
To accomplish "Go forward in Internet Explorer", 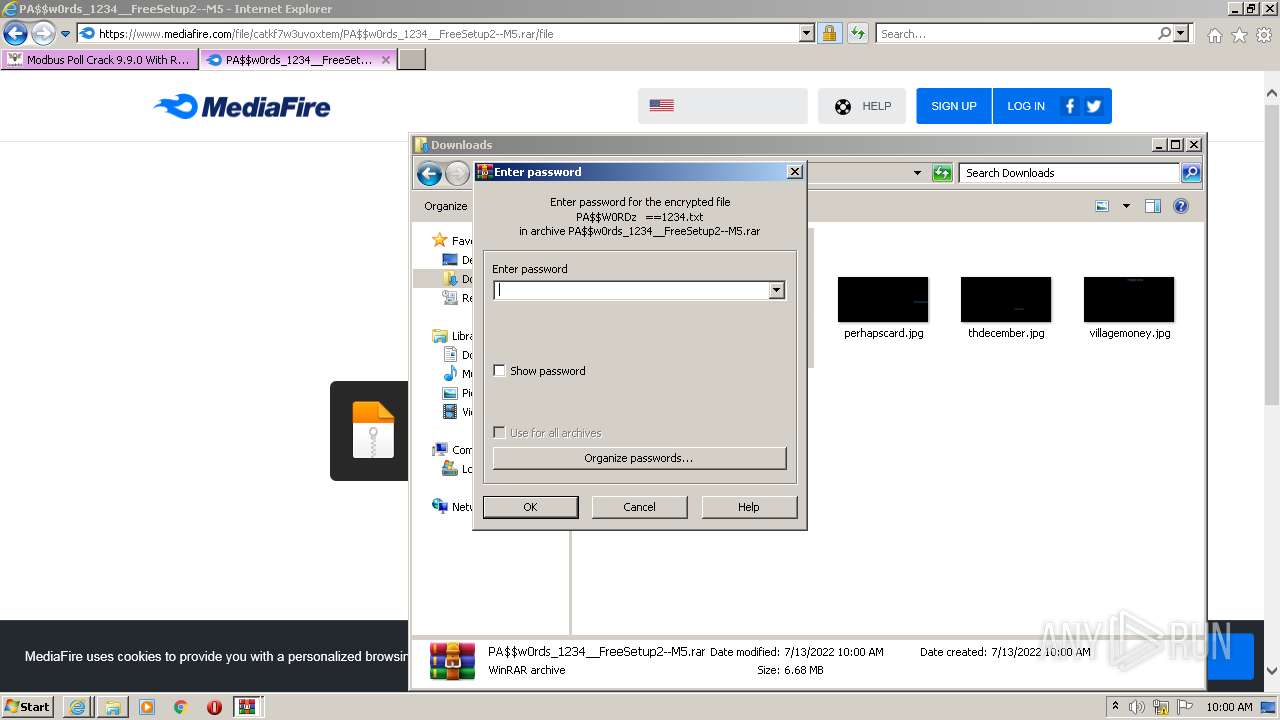I will (42, 33).
